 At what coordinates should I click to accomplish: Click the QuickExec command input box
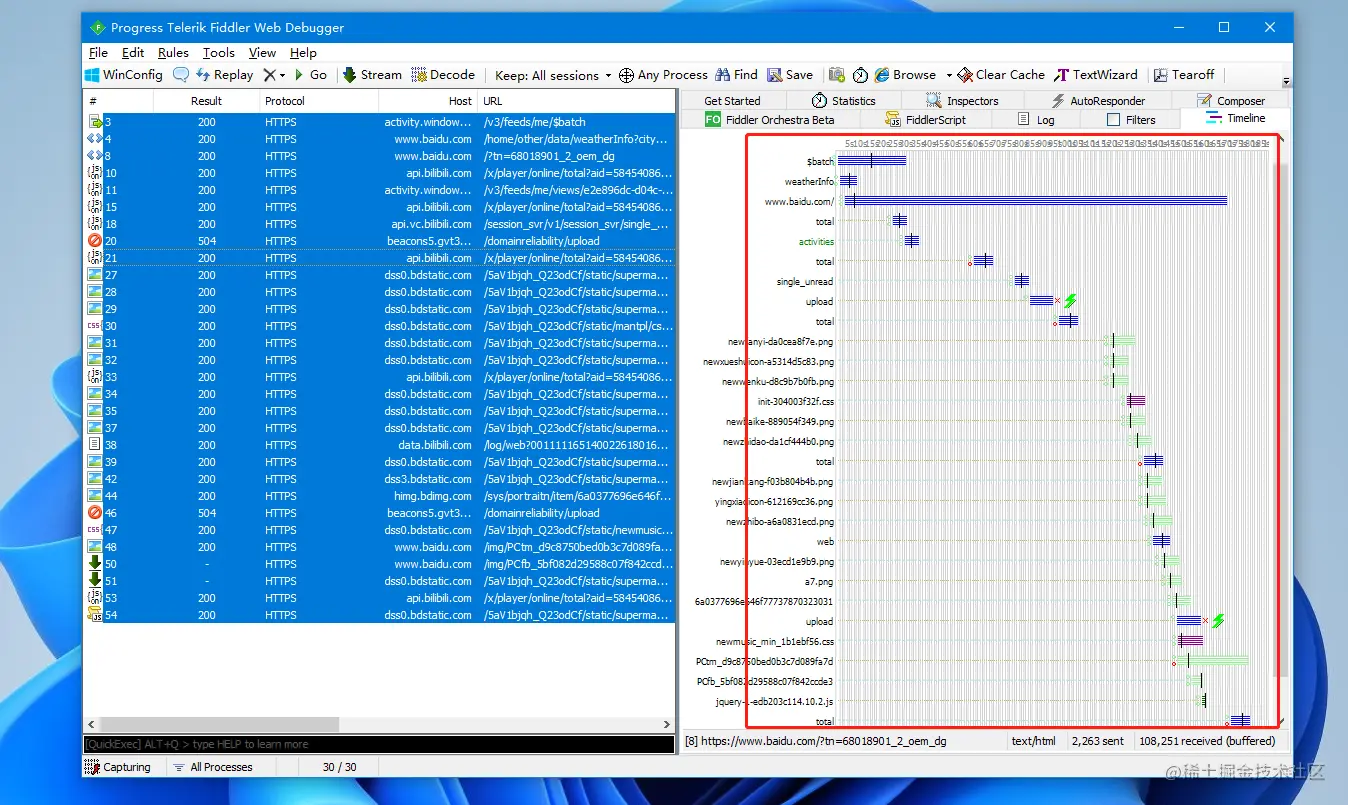(x=379, y=744)
